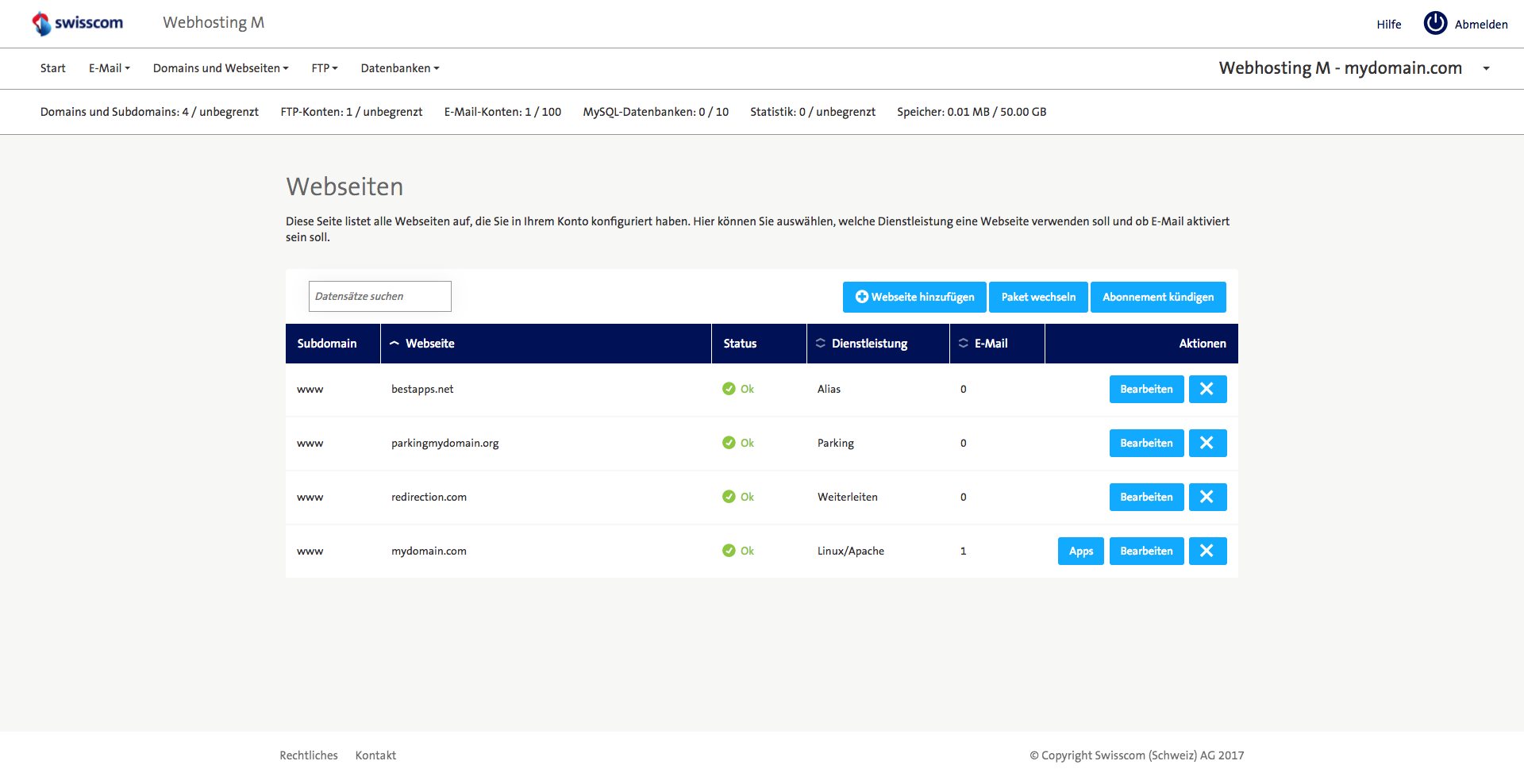Expand the Datenbanken menu
The image size is (1524, 784).
pos(400,68)
